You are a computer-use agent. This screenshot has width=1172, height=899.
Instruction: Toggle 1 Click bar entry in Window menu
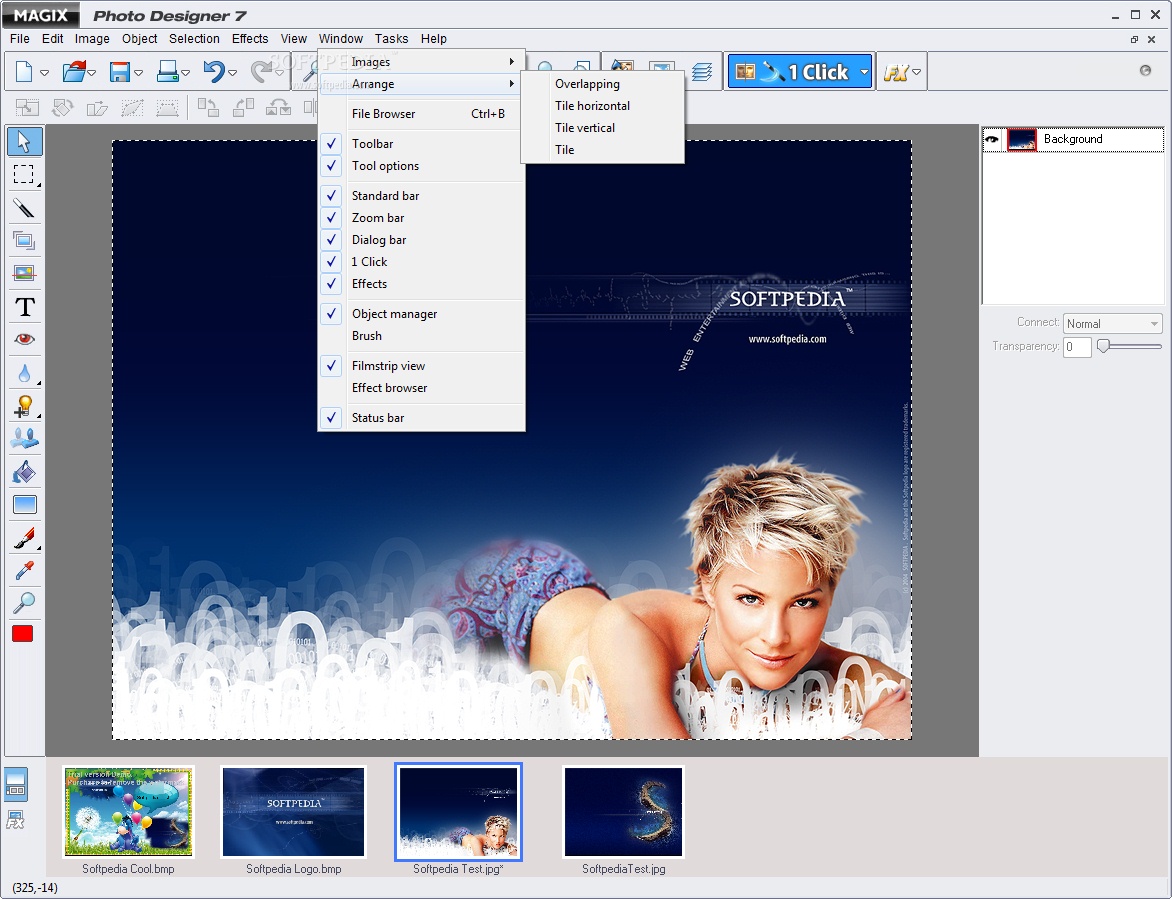click(422, 262)
